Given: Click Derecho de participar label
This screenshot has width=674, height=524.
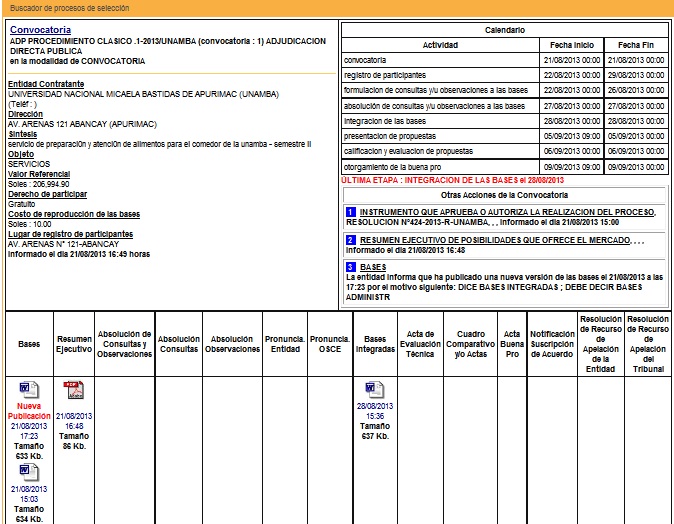Looking at the screenshot, I should point(47,194).
